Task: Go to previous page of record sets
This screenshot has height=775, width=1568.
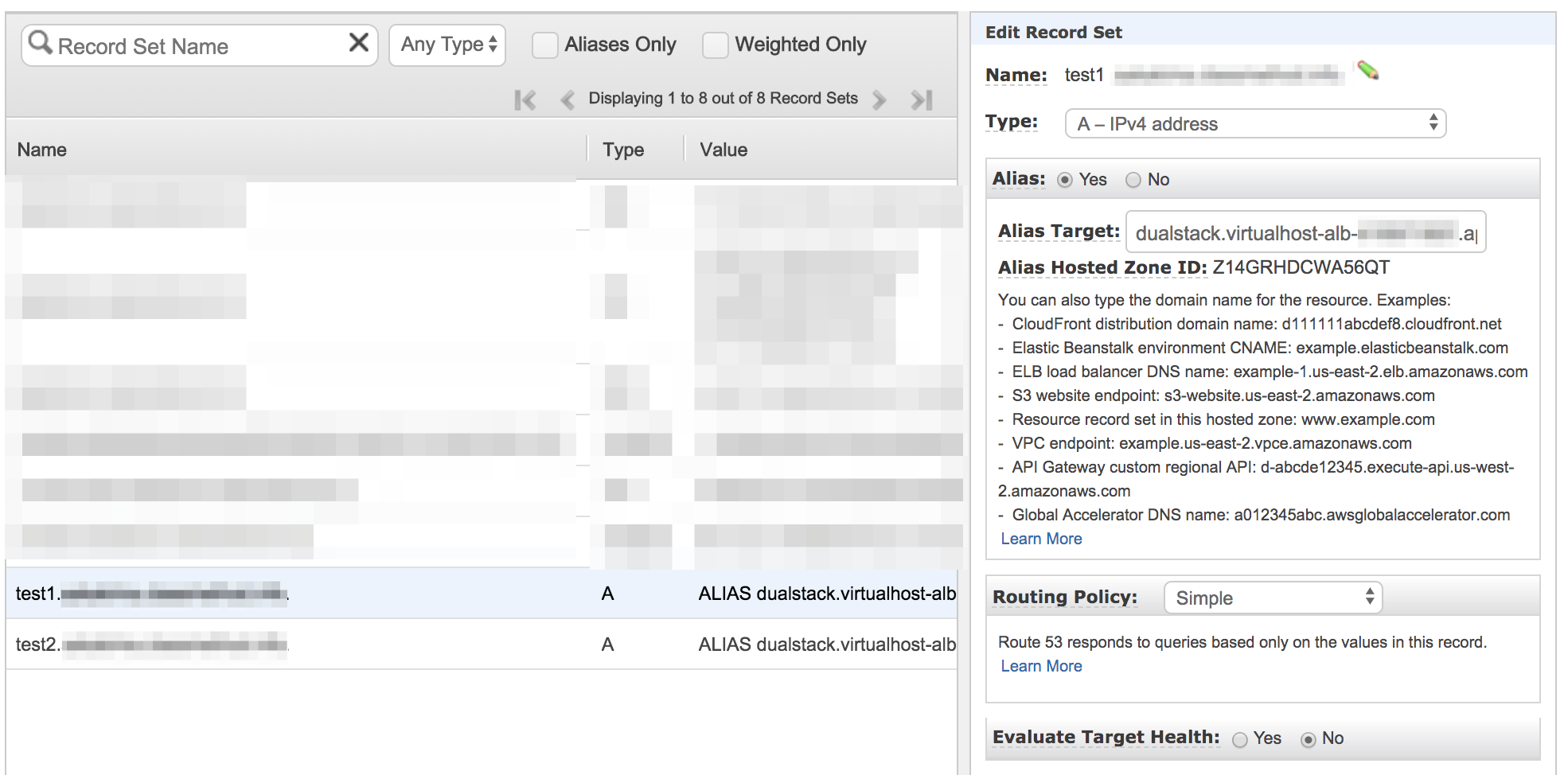Action: pos(568,100)
